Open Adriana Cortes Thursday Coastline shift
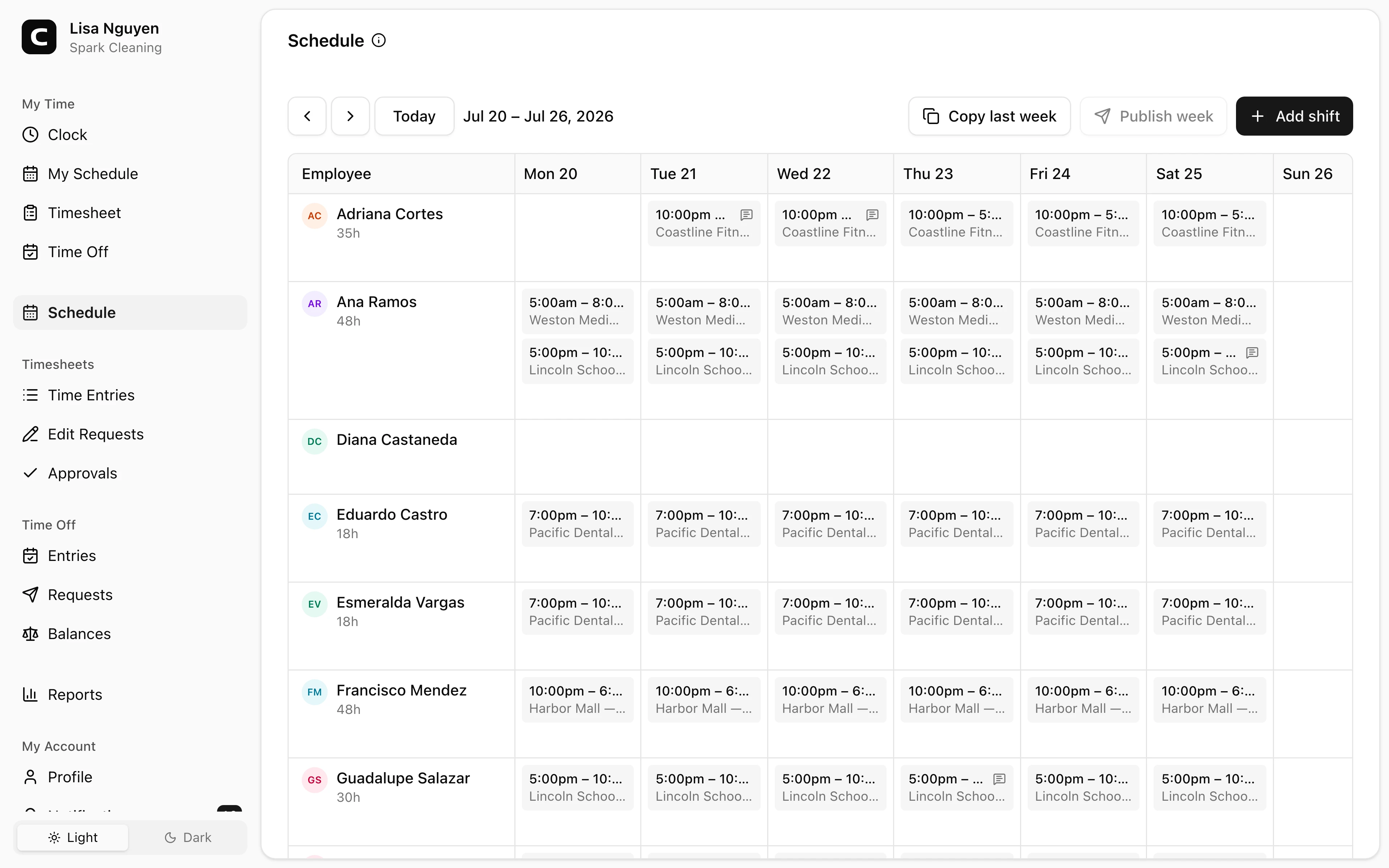 pos(957,223)
